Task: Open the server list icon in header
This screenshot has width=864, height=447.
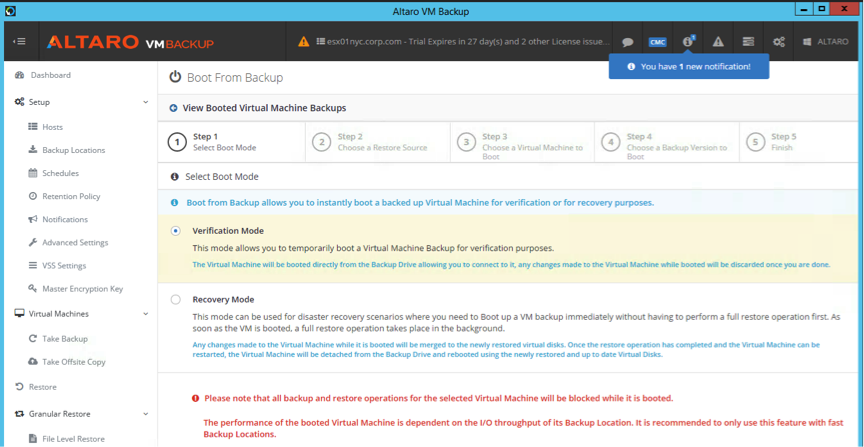Action: 748,41
